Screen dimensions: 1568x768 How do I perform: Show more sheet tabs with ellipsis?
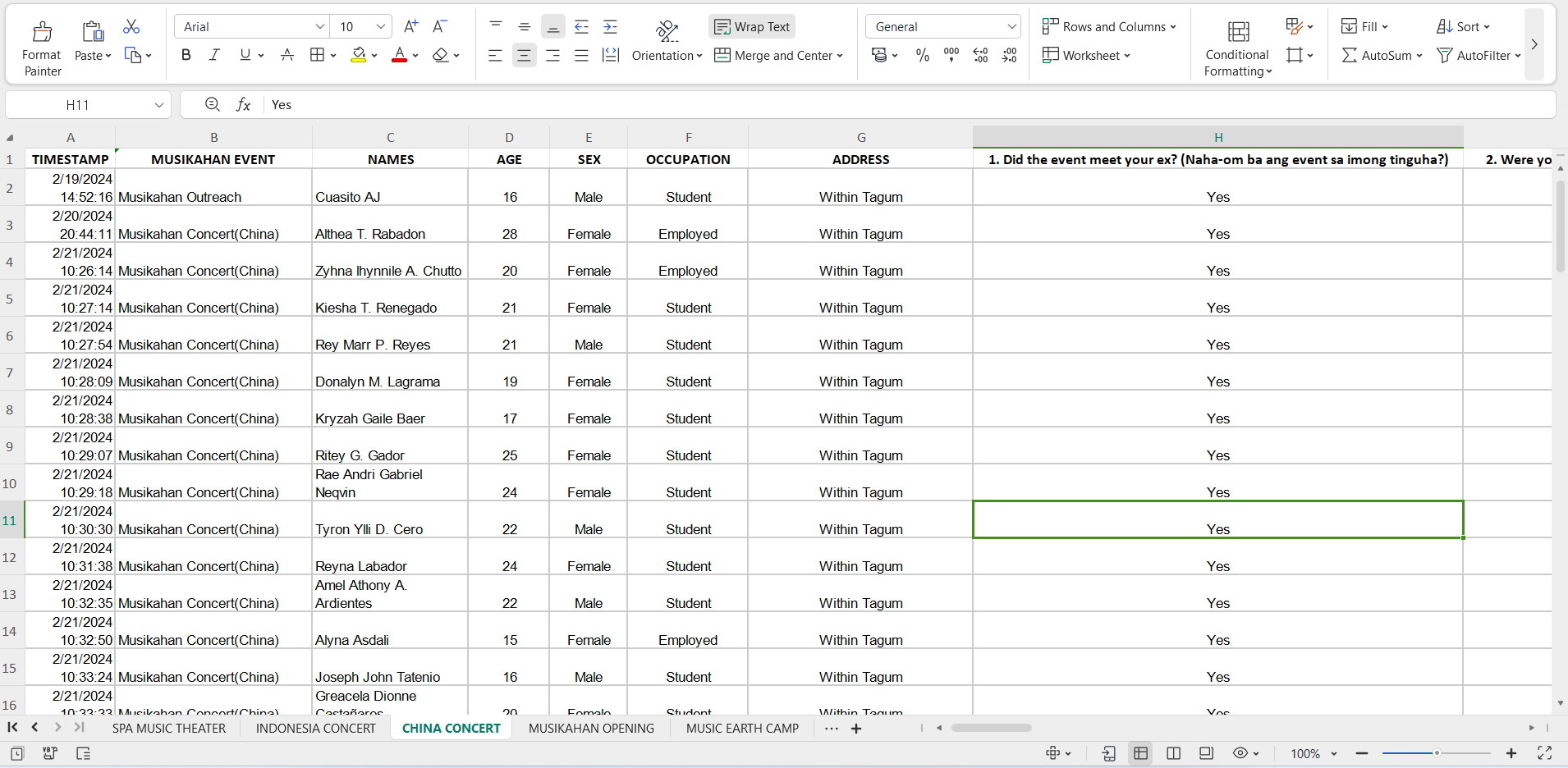tap(832, 728)
